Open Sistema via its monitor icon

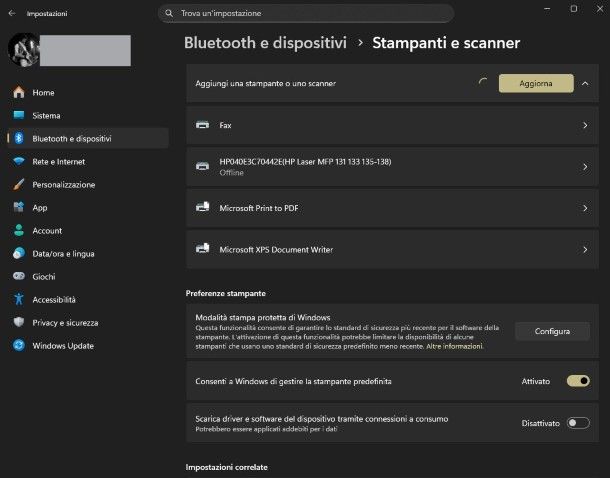click(x=19, y=115)
